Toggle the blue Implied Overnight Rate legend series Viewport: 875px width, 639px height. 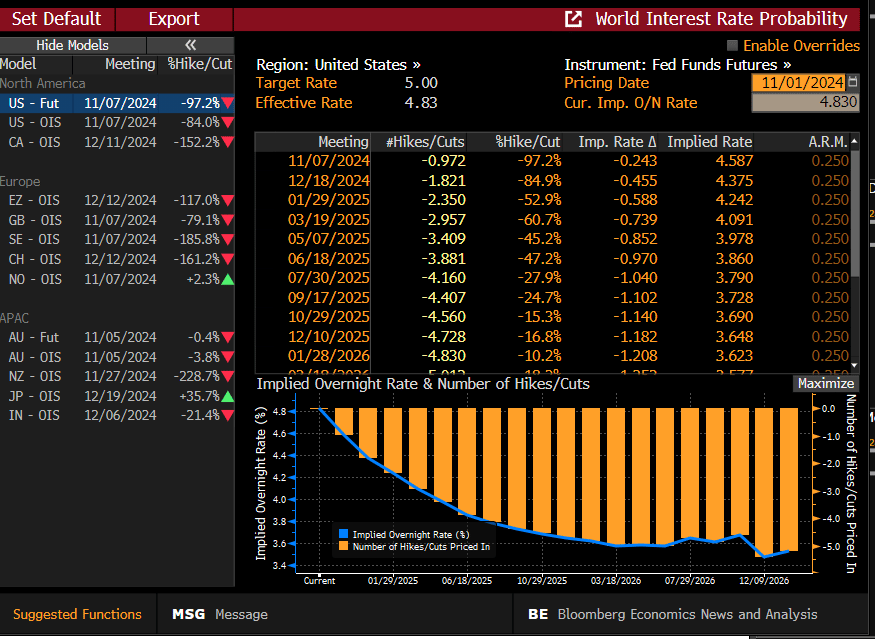[345, 534]
